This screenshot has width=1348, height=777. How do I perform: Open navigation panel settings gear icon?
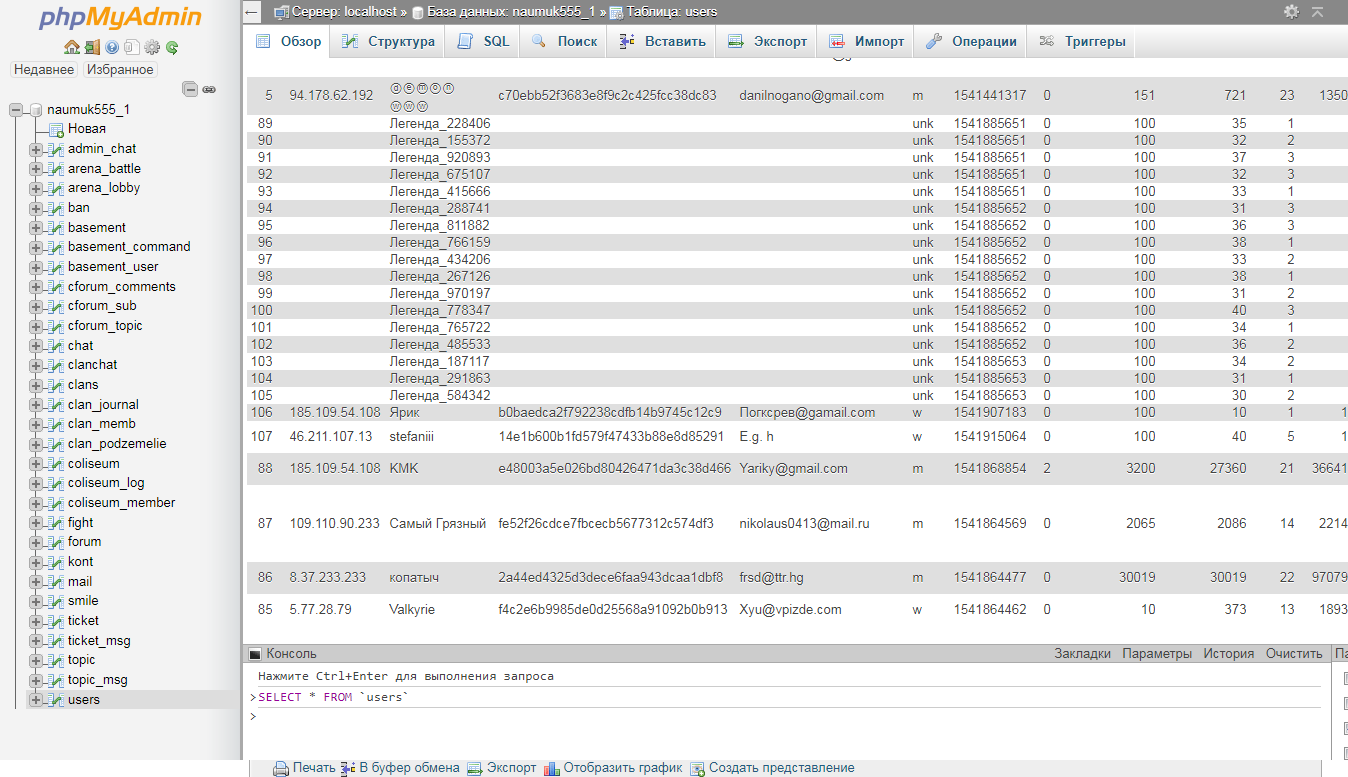[x=152, y=47]
